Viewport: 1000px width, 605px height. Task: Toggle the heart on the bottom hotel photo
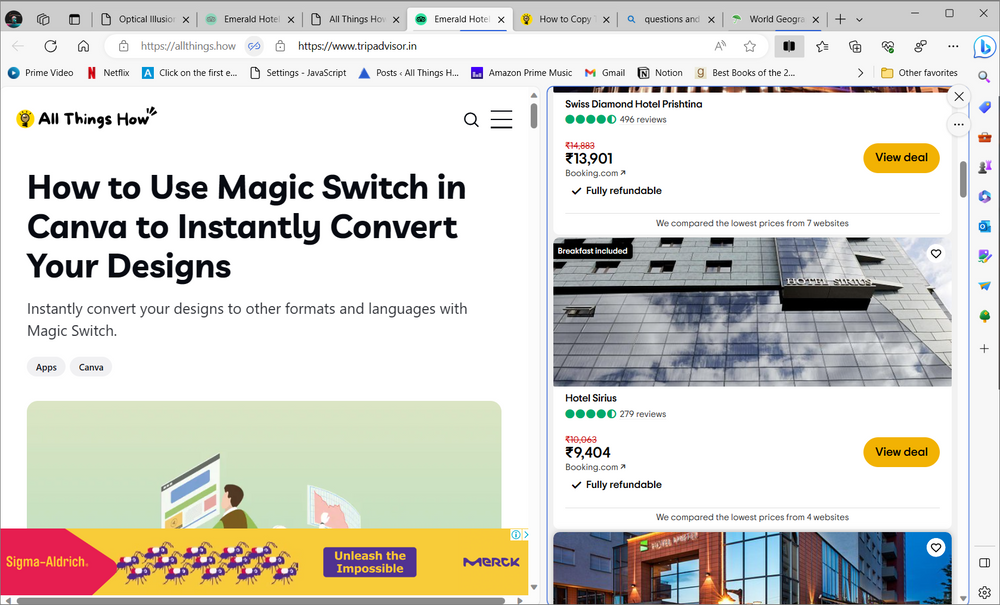coord(936,547)
